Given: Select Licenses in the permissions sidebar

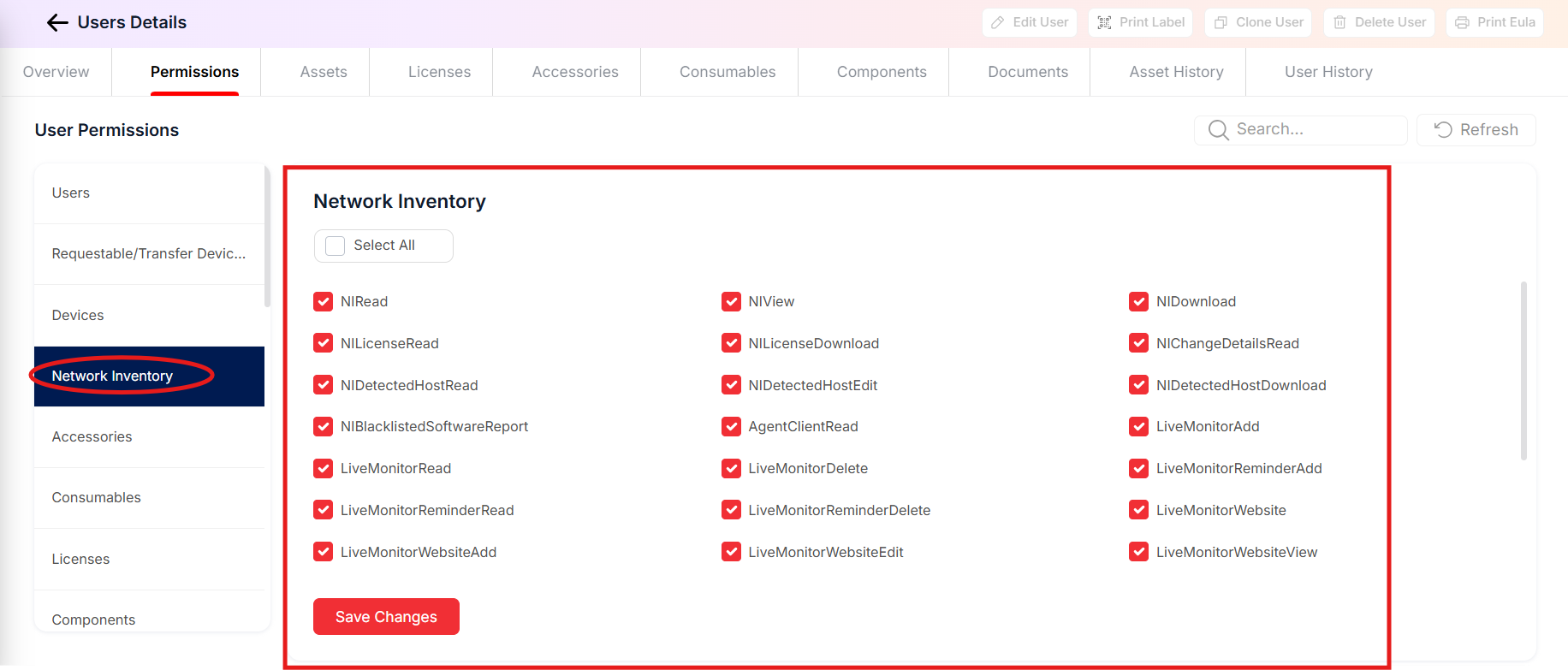Looking at the screenshot, I should (149, 559).
